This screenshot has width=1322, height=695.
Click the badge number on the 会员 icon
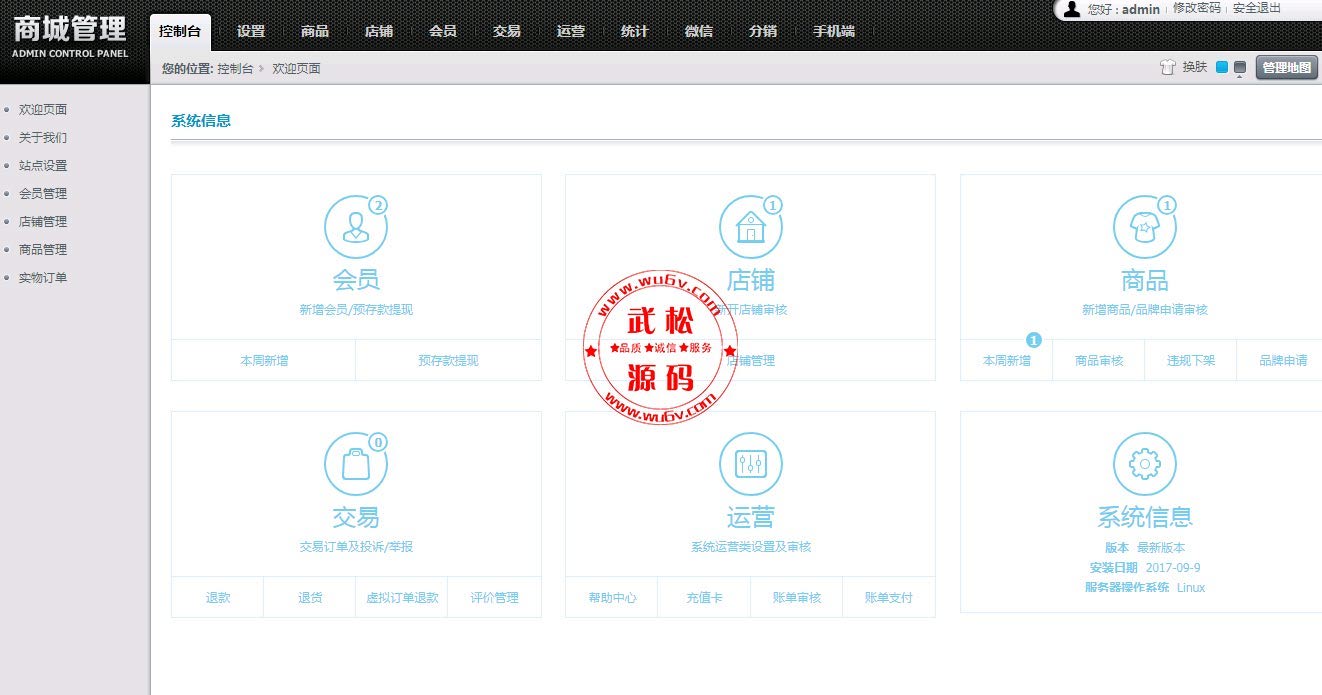pos(377,205)
